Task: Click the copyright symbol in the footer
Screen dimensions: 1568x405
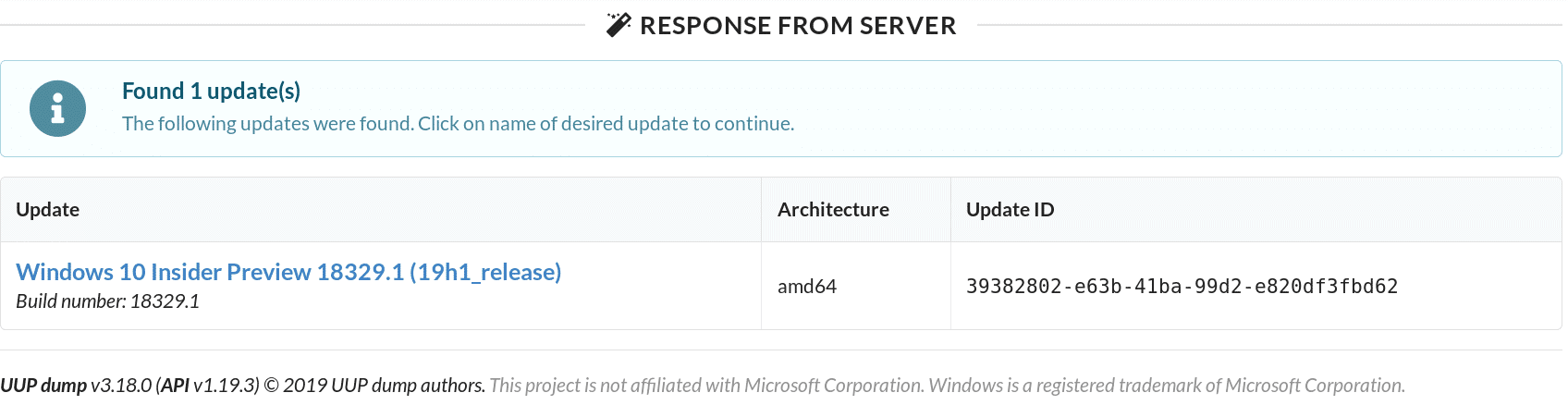Action: coord(272,386)
